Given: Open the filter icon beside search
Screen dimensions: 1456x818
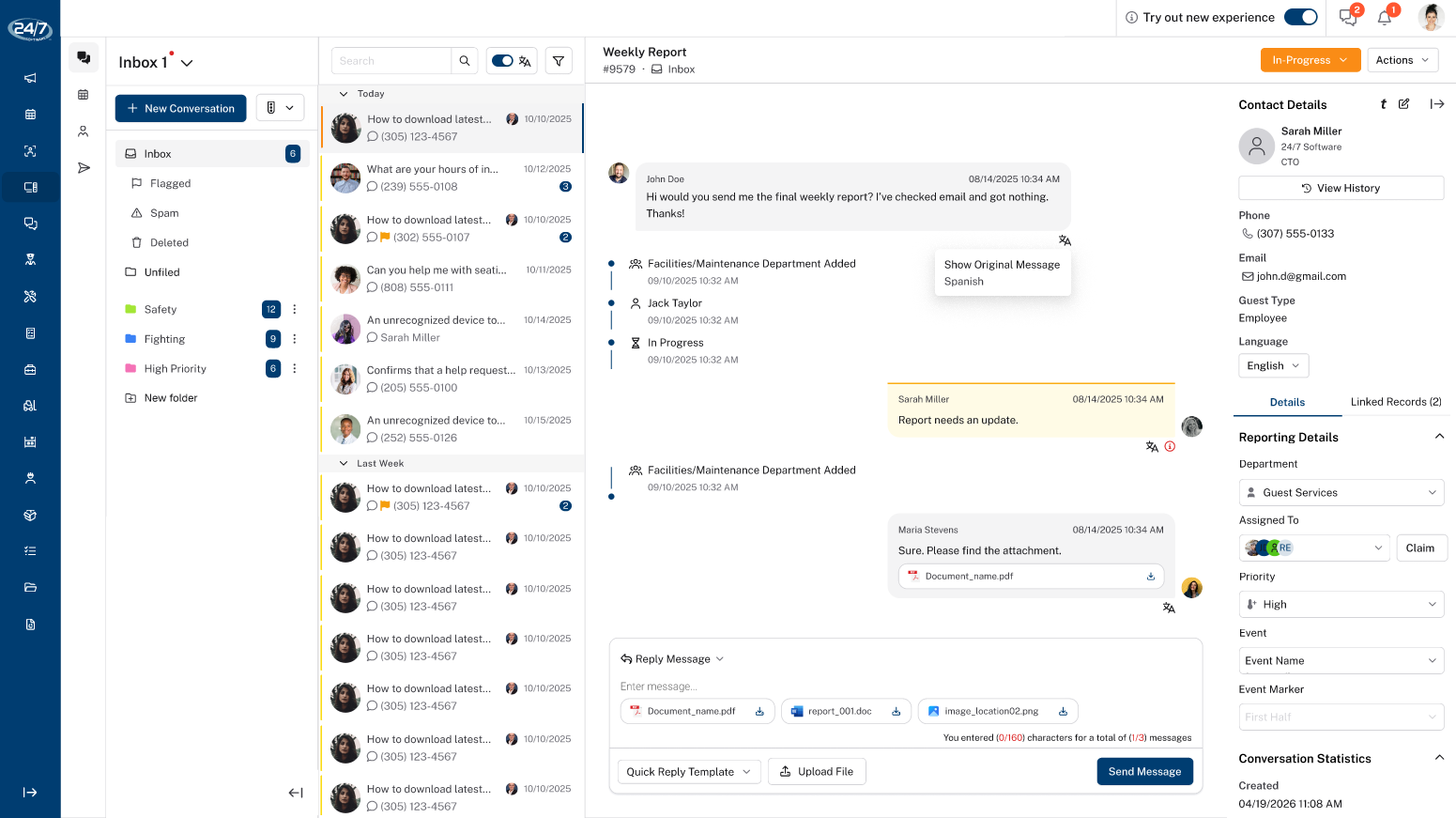Looking at the screenshot, I should pos(559,61).
